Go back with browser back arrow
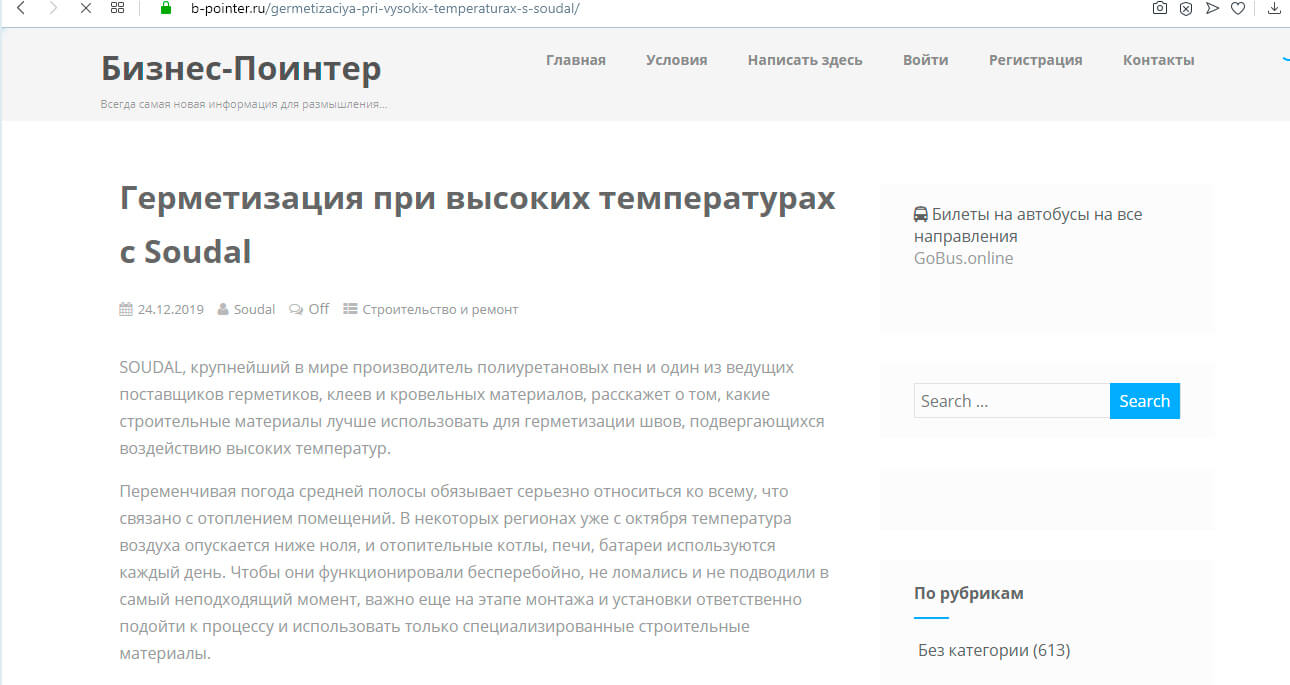This screenshot has height=685, width=1290. [20, 8]
